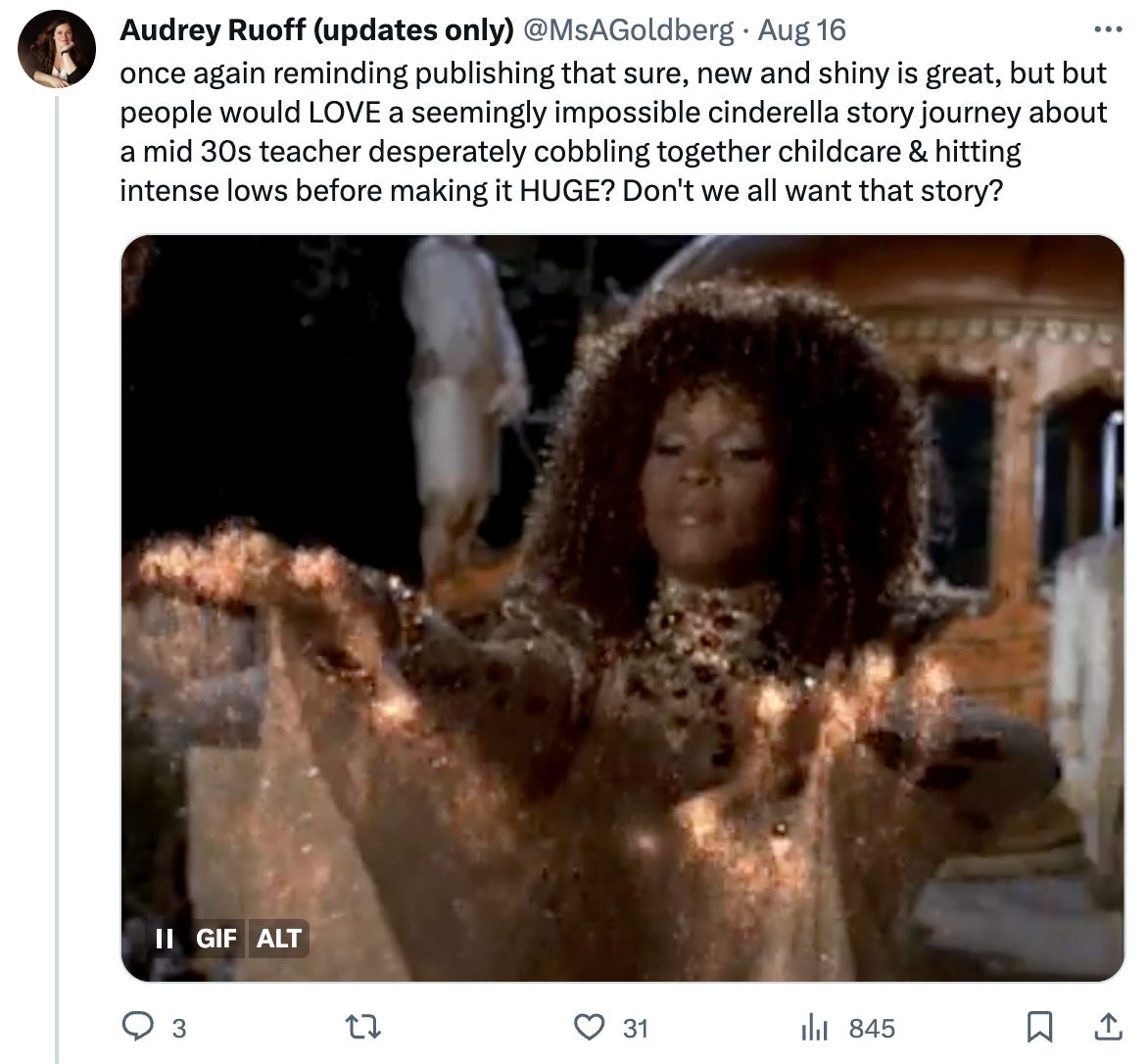
Task: Open the retweet dropdown menu
Action: [362, 1029]
